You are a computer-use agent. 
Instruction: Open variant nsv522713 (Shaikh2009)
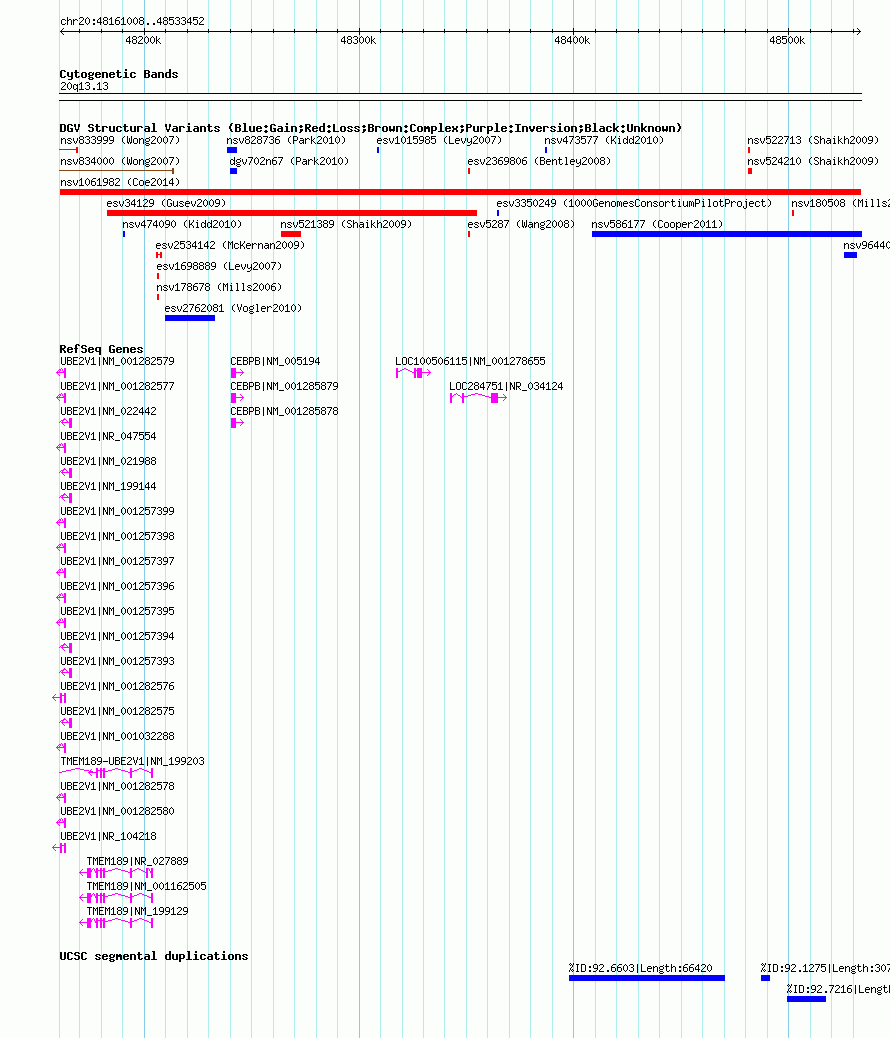[813, 140]
